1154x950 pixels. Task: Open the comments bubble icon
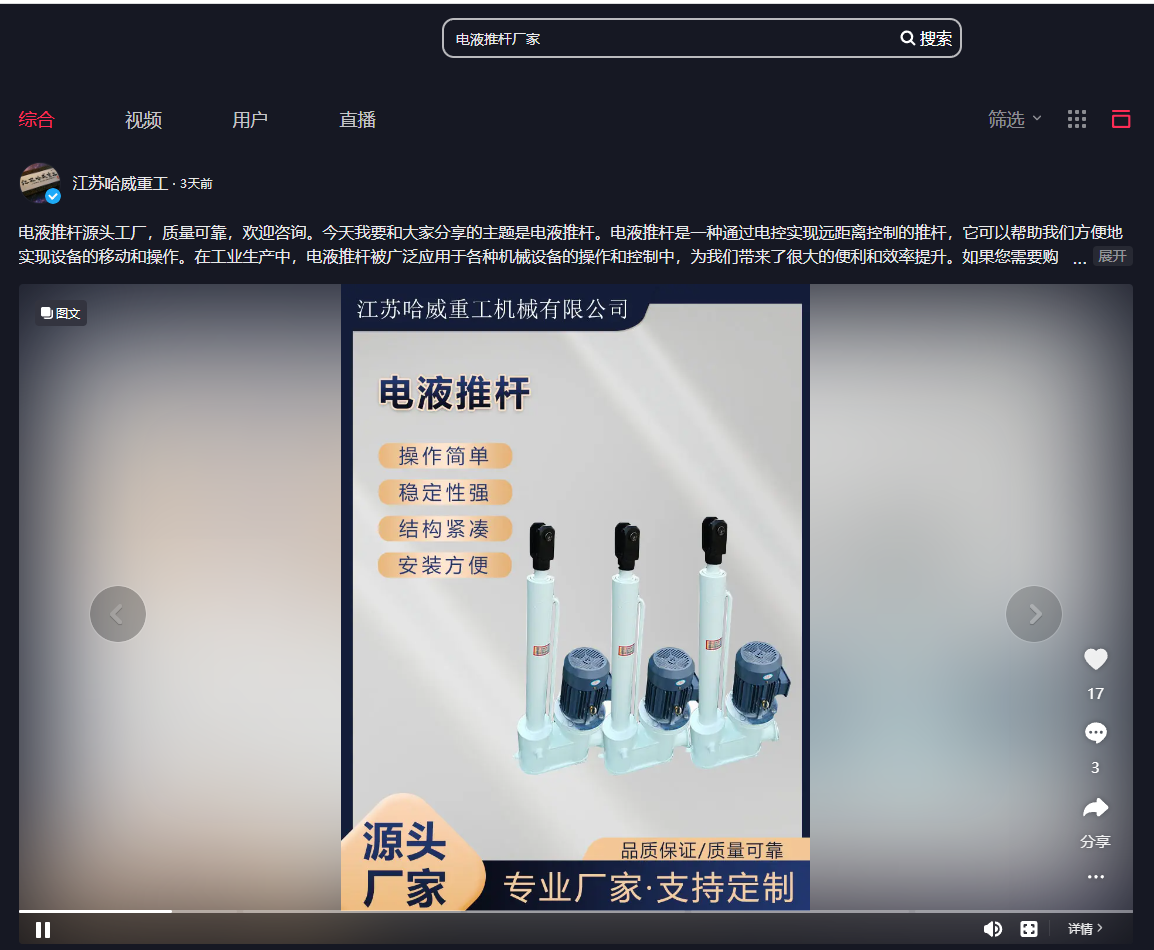pos(1096,734)
